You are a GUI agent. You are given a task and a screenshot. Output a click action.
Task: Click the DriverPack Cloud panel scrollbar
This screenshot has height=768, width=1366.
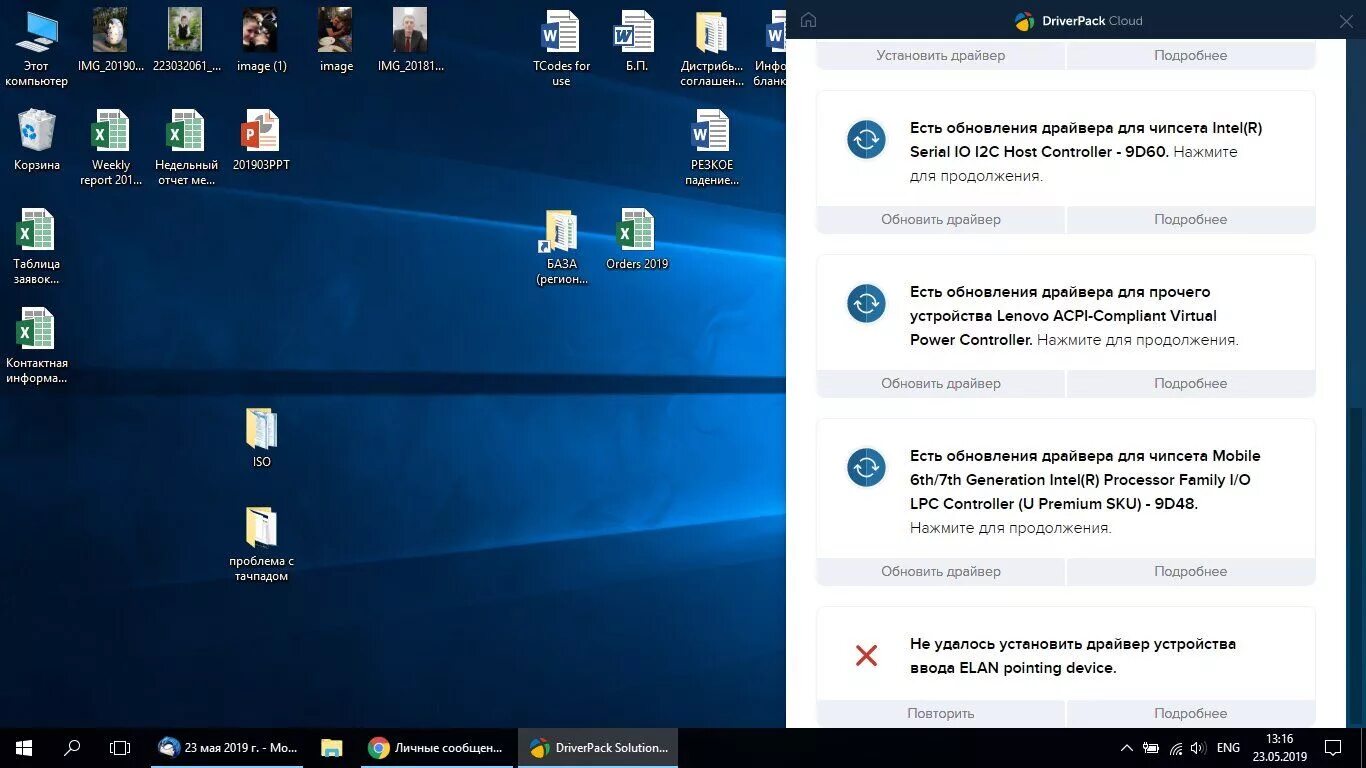click(1355, 565)
